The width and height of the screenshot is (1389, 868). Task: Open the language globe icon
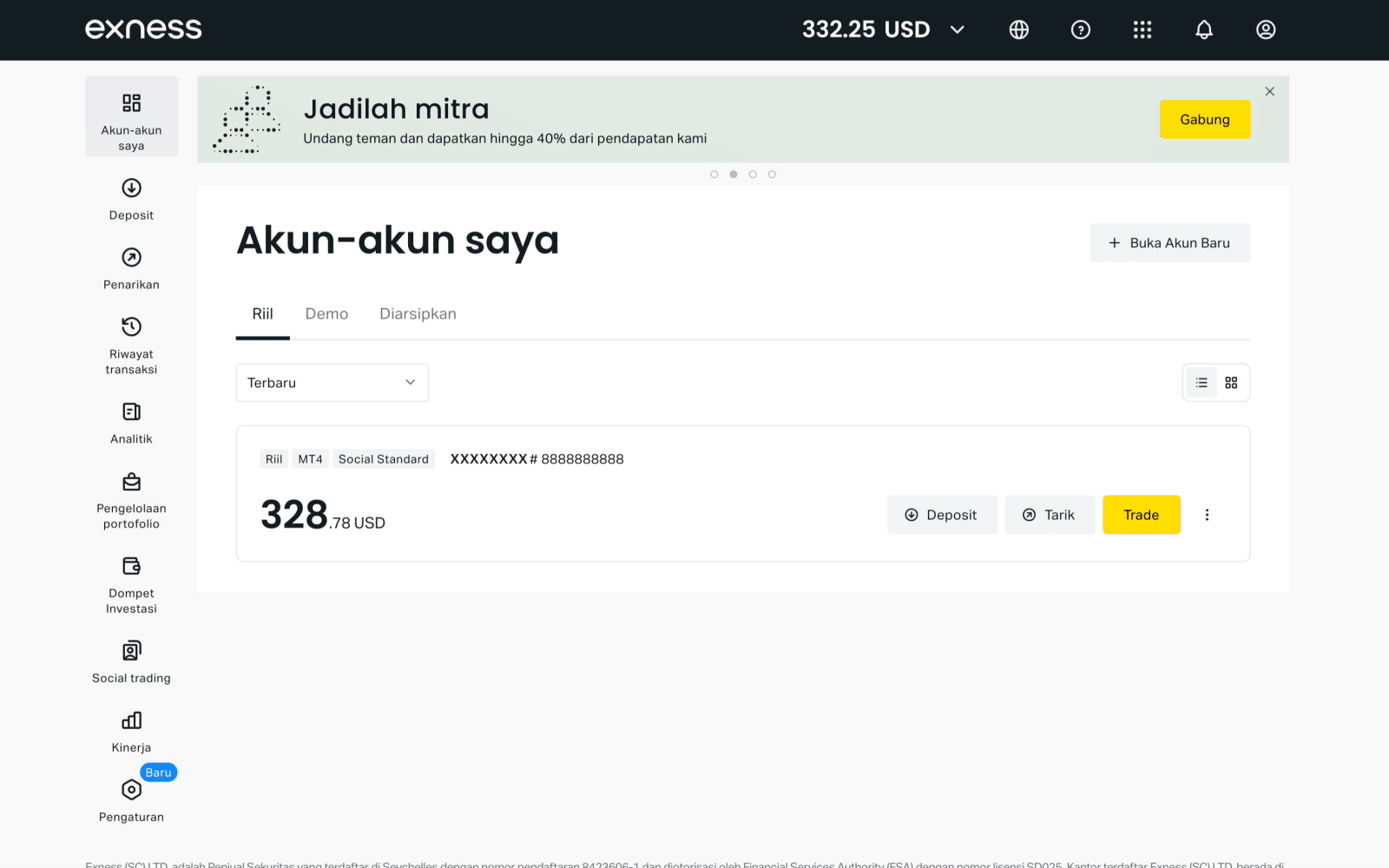coord(1019,30)
